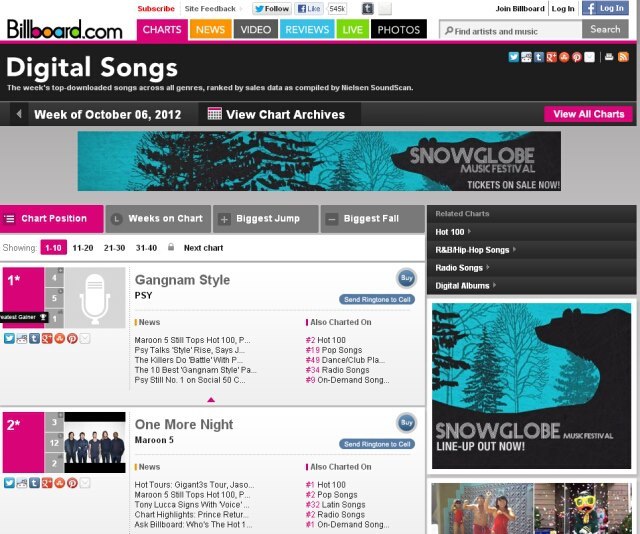The image size is (640, 534).
Task: Click the View All Charts button
Action: [589, 114]
